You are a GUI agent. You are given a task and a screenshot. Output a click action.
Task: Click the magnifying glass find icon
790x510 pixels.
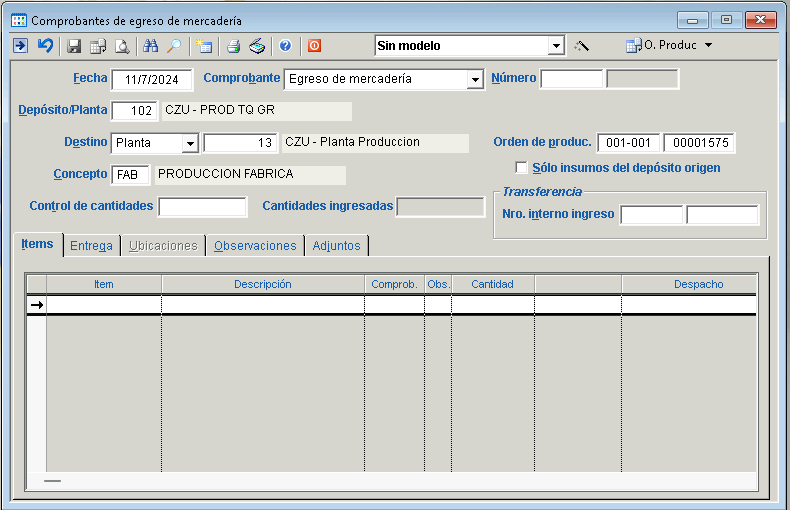tap(174, 46)
